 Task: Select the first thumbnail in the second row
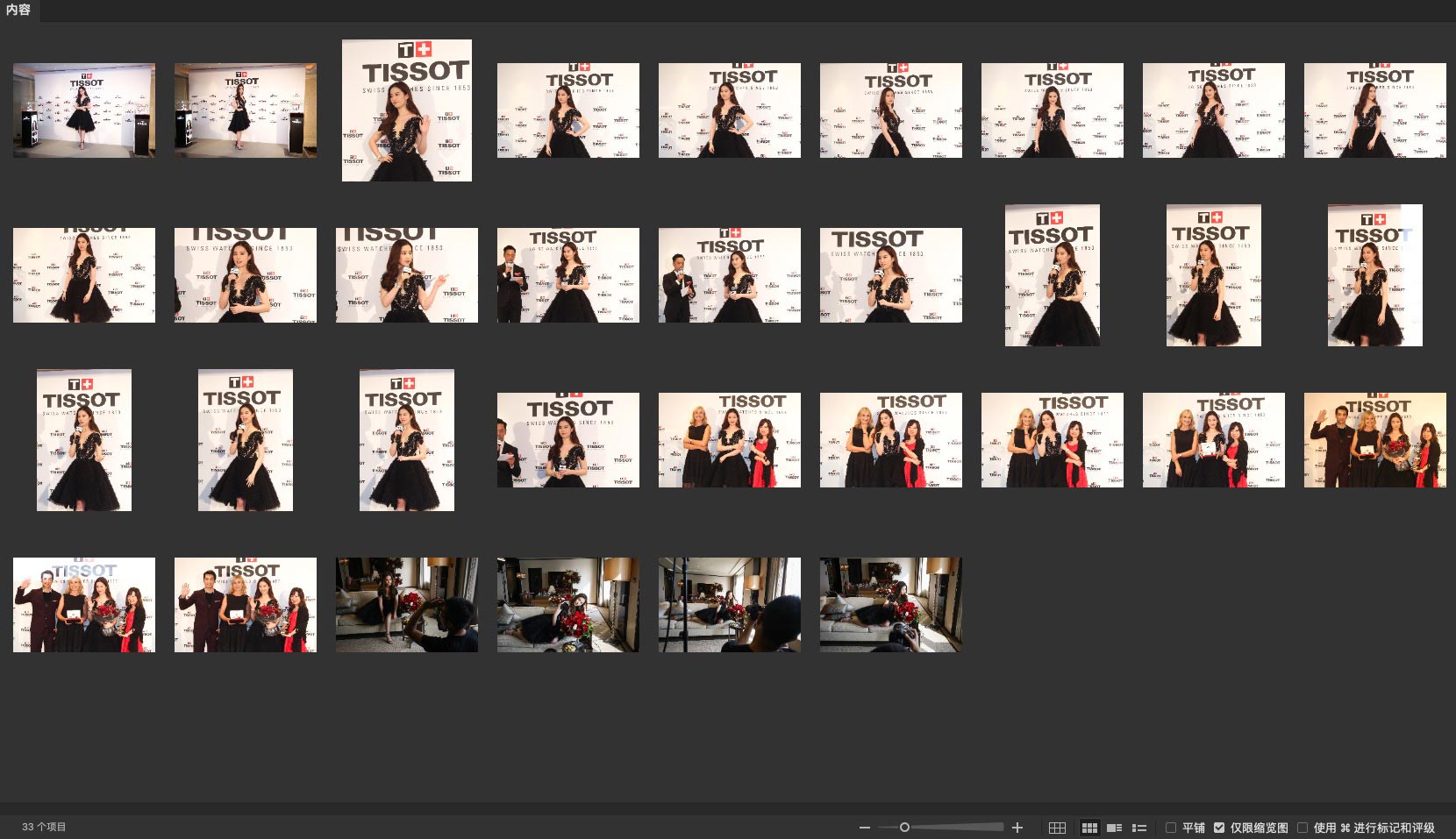coord(84,275)
